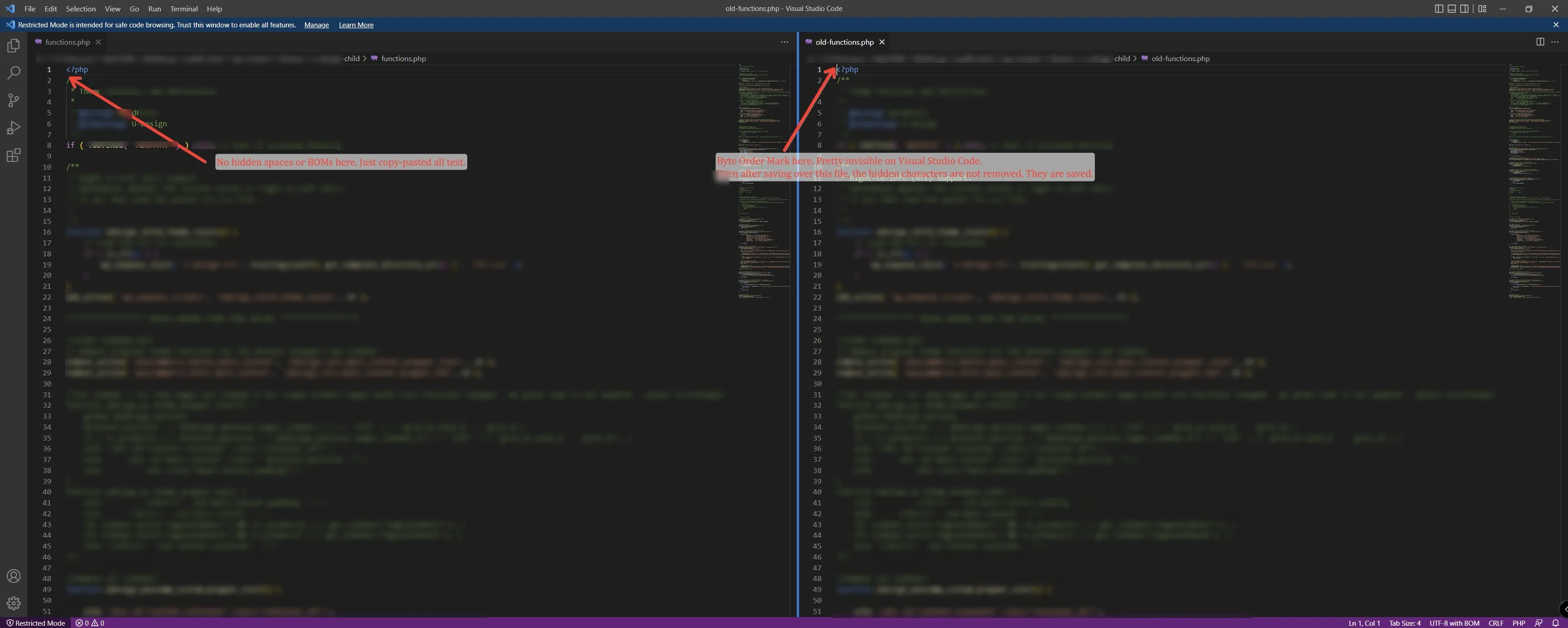The height and width of the screenshot is (628, 1568).
Task: Click the Manage link in Restricted Mode banner
Action: point(316,25)
